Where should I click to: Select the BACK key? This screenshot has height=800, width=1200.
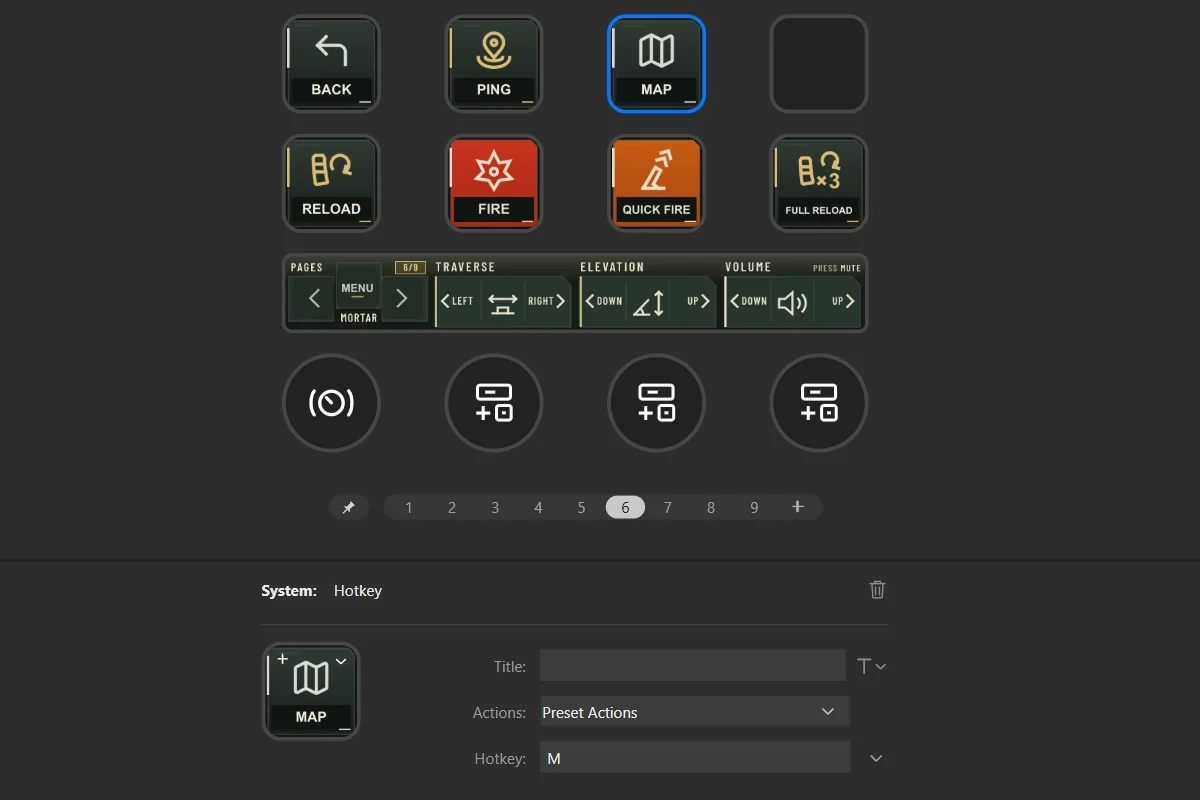331,64
